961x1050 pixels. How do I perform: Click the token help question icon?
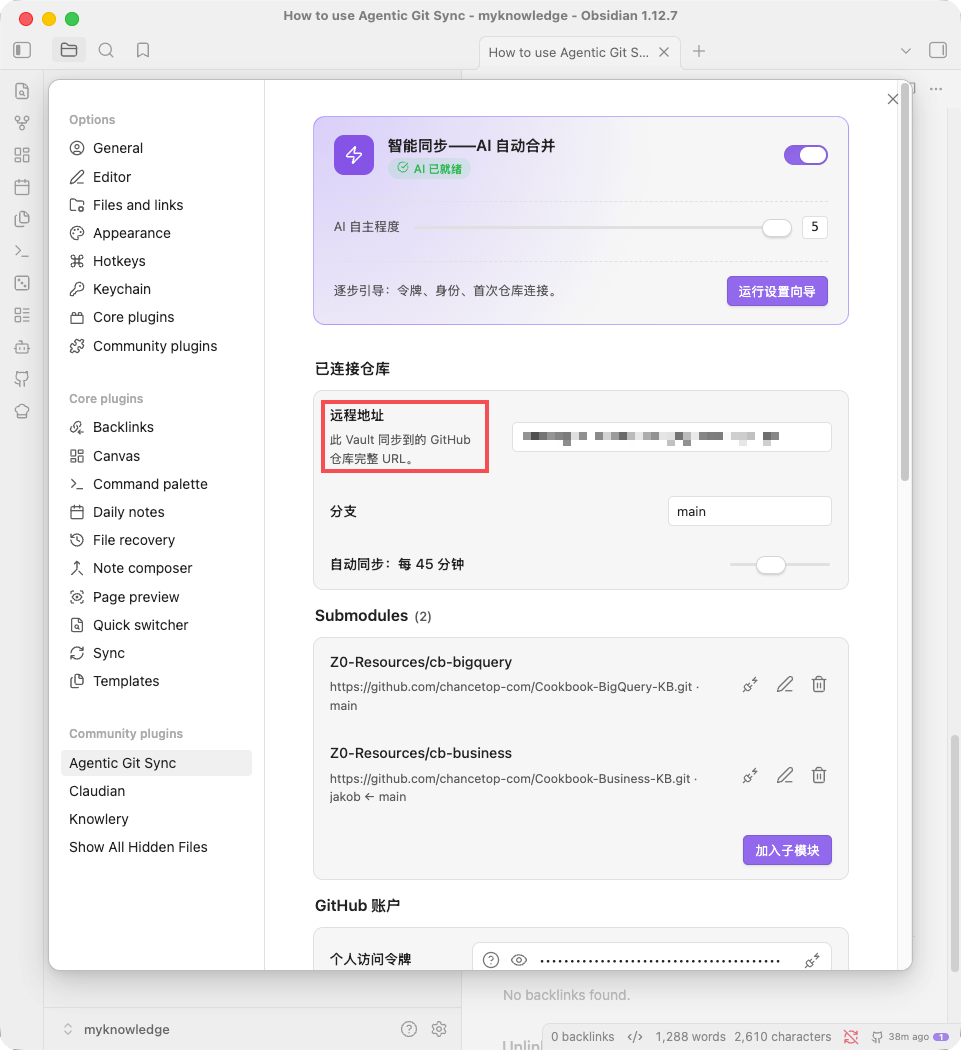click(x=491, y=960)
